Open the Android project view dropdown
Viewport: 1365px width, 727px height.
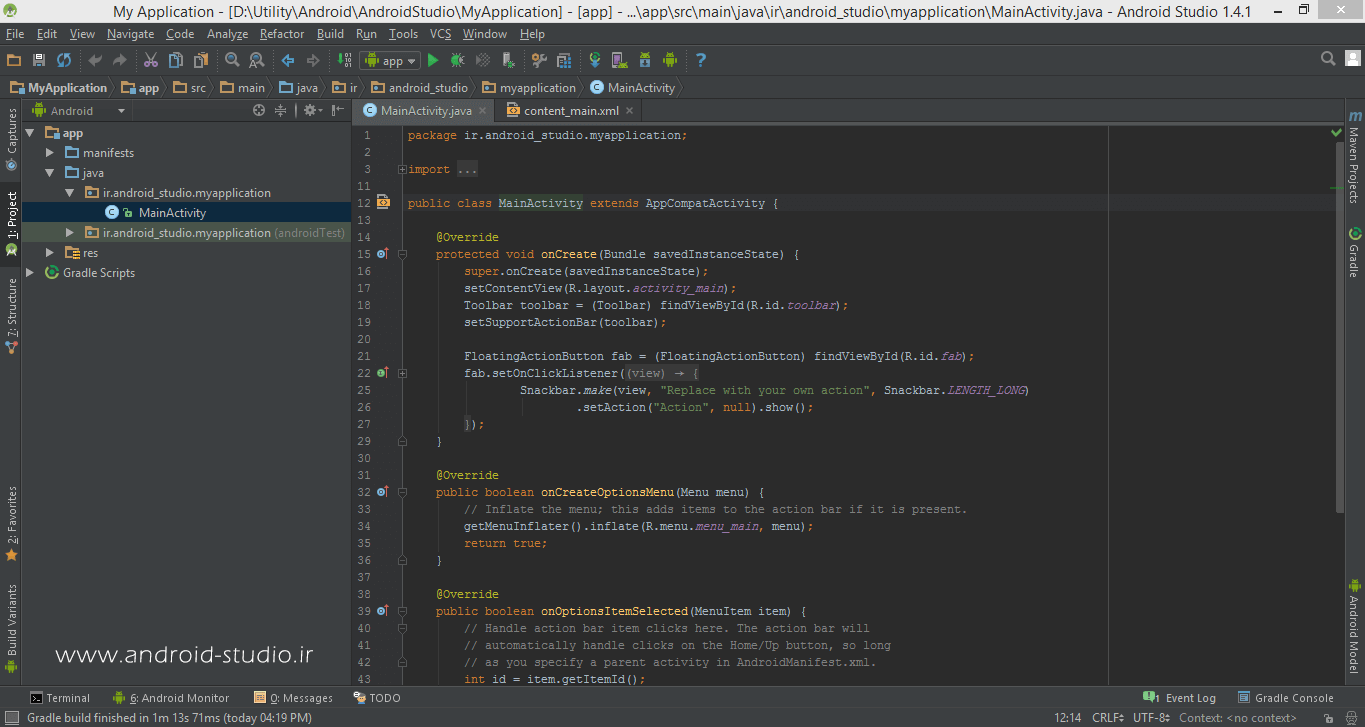pos(79,111)
